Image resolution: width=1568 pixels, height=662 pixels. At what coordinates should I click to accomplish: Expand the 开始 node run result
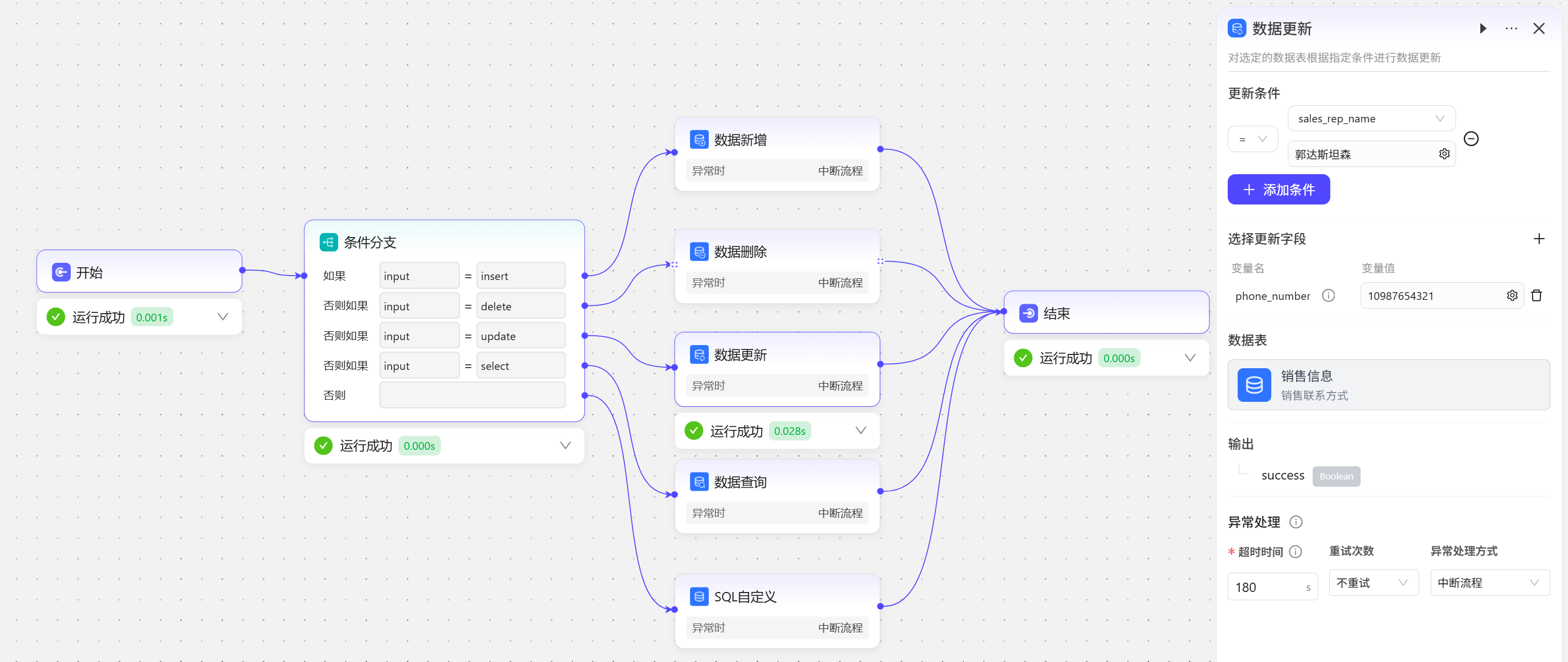point(223,317)
